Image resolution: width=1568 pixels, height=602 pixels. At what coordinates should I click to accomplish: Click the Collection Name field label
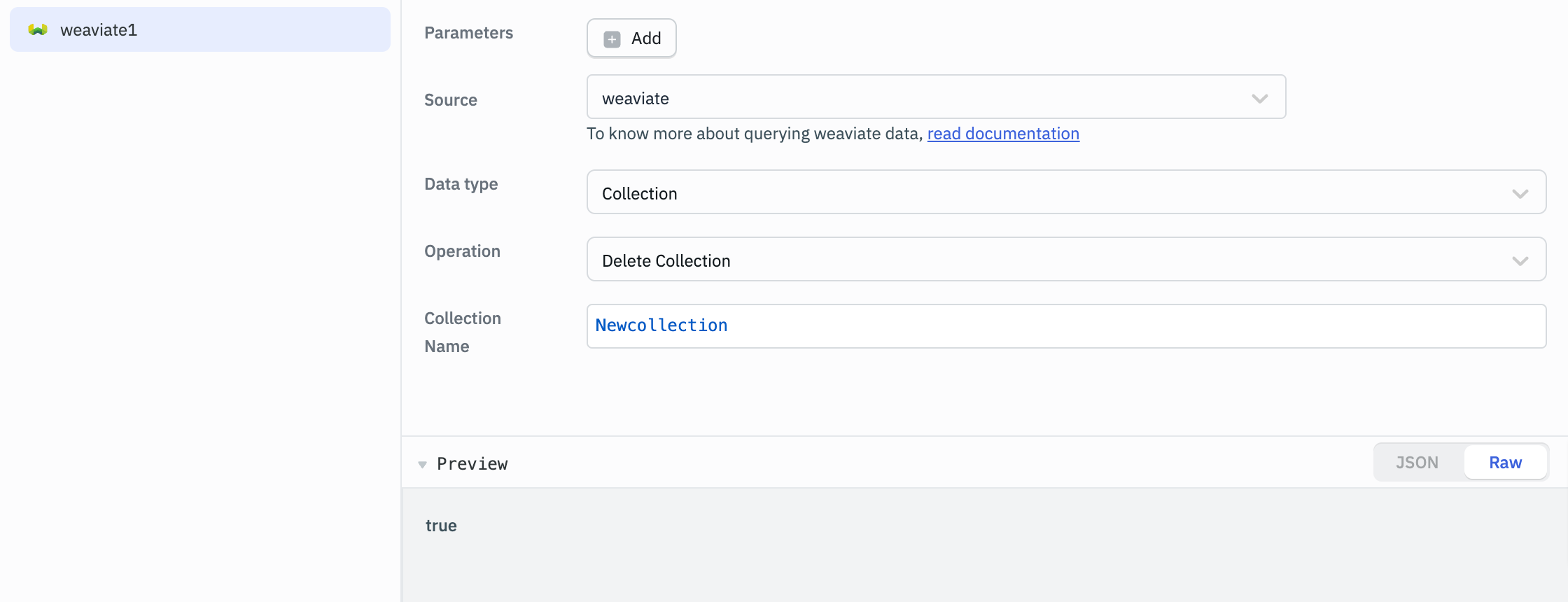click(x=462, y=332)
